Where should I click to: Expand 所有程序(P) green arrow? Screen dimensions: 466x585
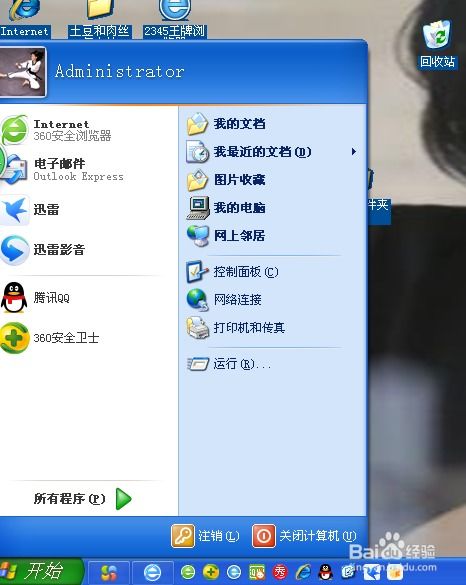[123, 499]
